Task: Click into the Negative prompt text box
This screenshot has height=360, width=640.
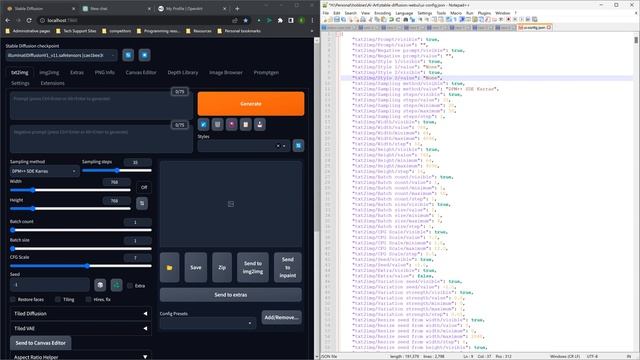Action: tap(101, 139)
